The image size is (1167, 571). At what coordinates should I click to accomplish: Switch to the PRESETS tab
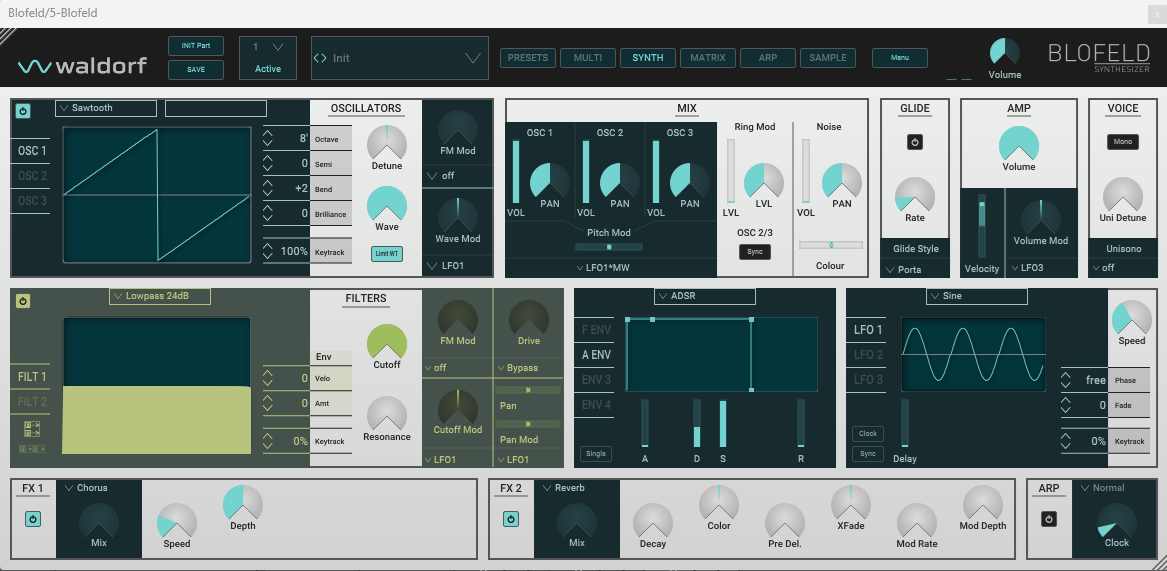tap(528, 58)
